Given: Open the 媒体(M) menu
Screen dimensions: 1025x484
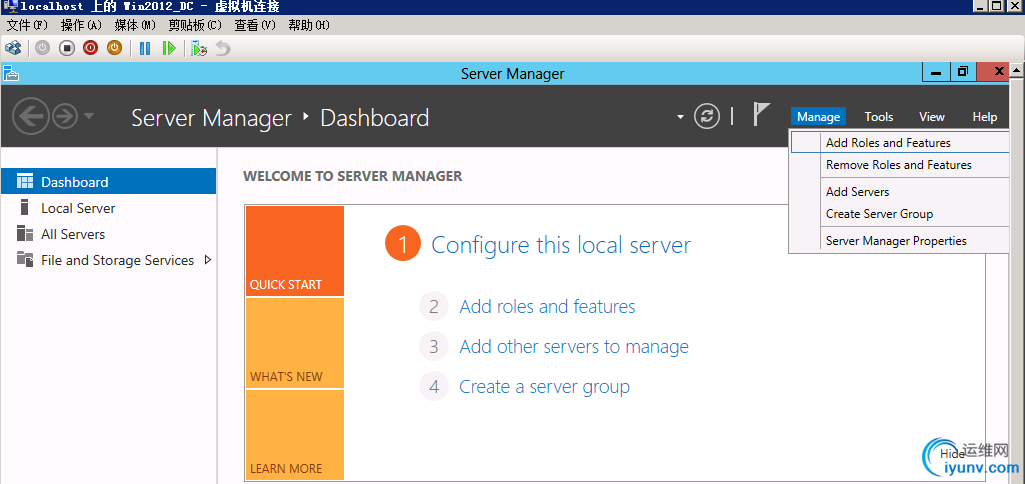Looking at the screenshot, I should pos(135,26).
